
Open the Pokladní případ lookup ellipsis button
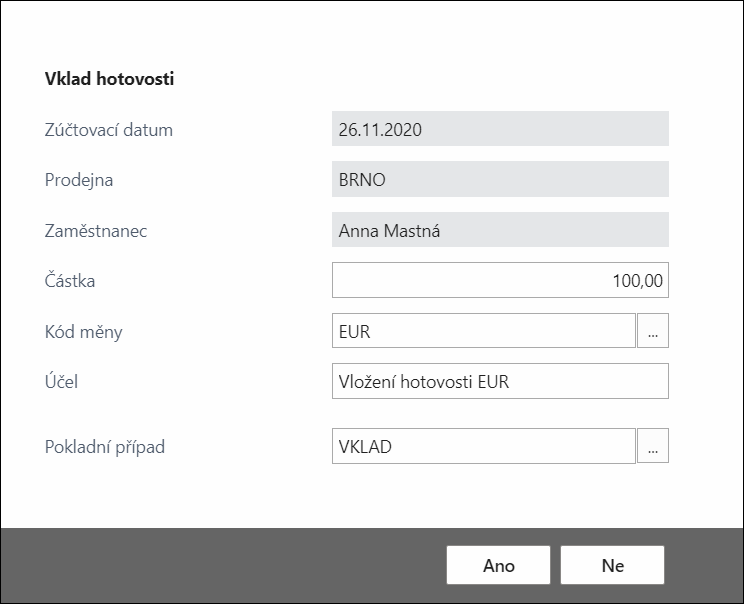click(x=653, y=446)
